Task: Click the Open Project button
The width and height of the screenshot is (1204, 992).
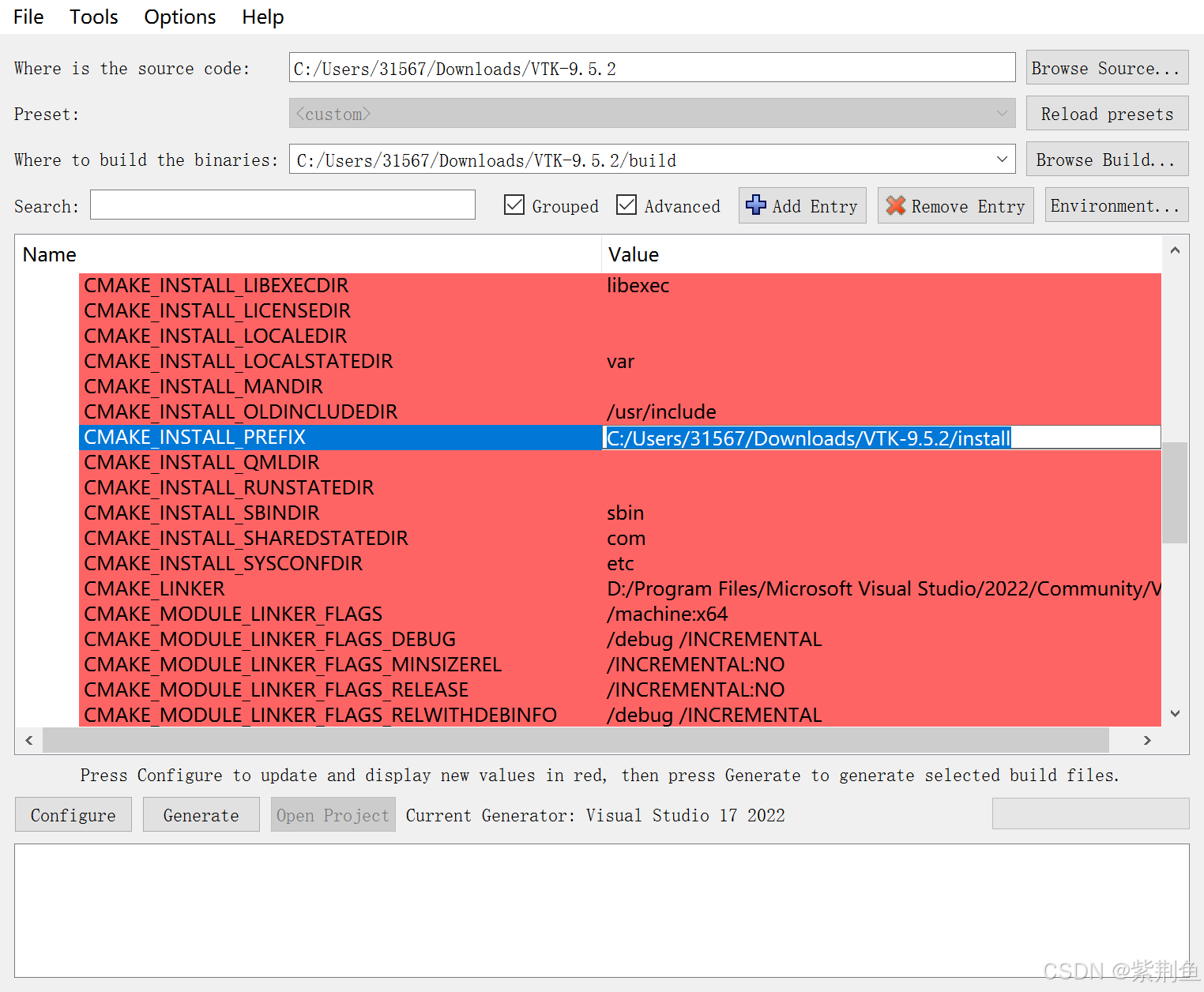Action: [333, 815]
